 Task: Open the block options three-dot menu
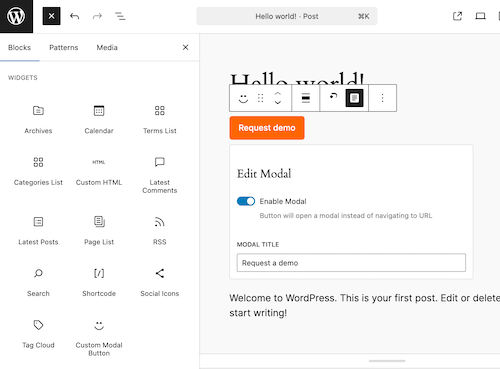(x=382, y=98)
